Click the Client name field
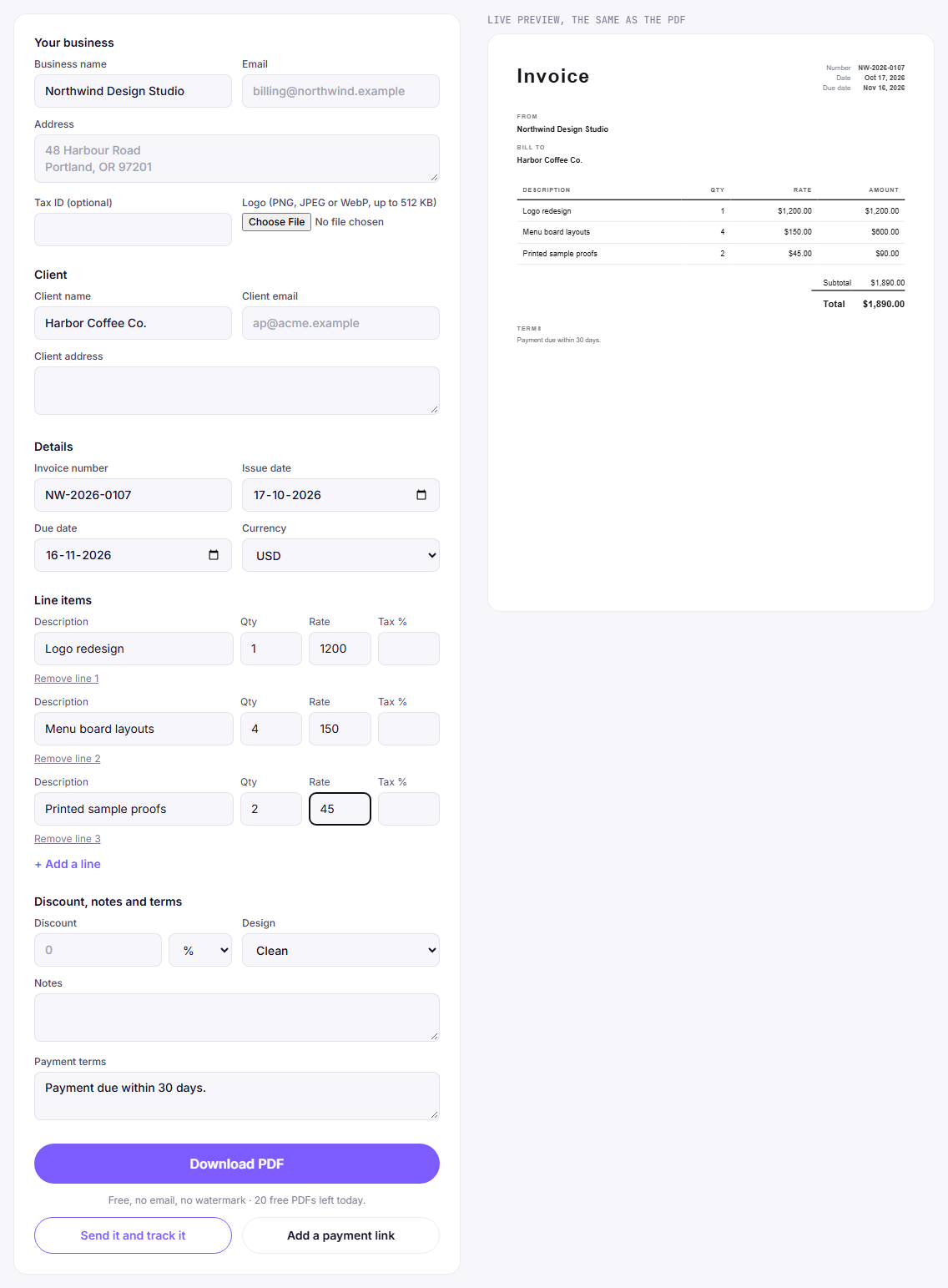 [133, 323]
